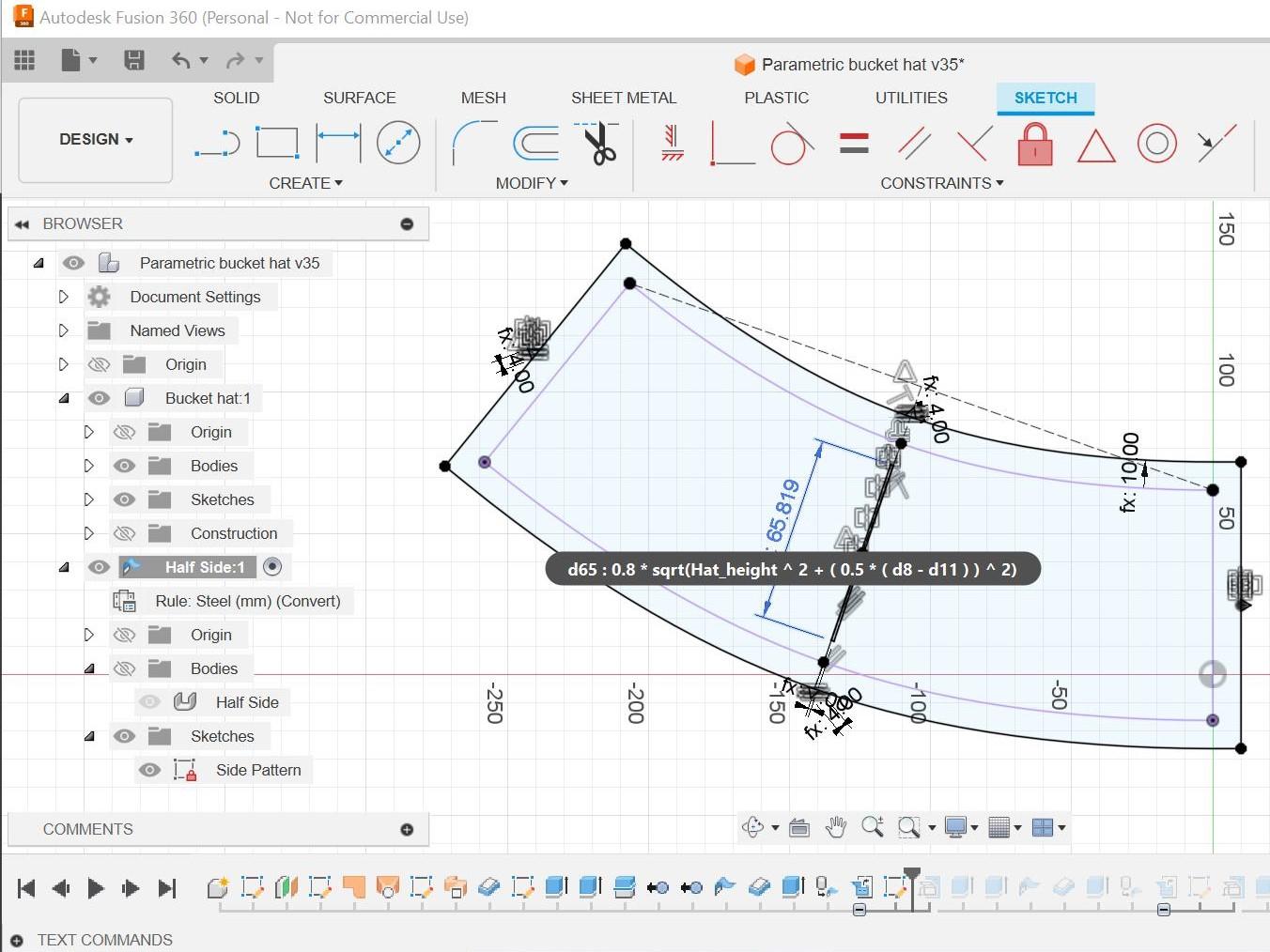Click the BROWSER panel options circle
Image resolution: width=1270 pixels, height=952 pixels.
pos(407,223)
